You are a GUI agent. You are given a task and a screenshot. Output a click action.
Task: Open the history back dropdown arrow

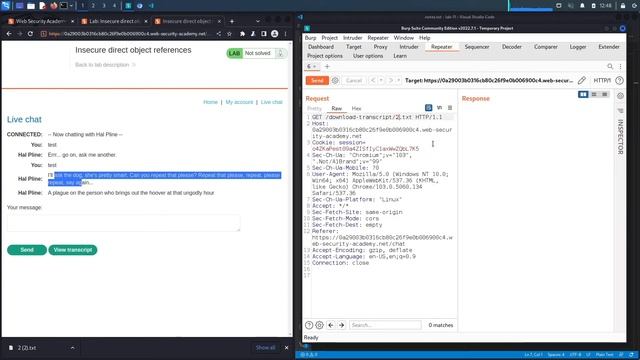[x=381, y=80]
